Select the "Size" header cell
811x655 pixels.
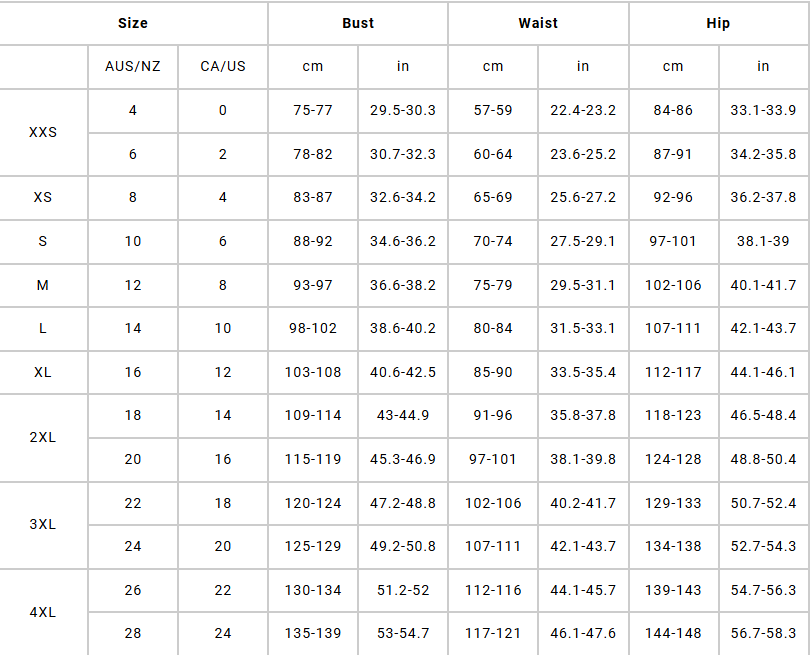[133, 23]
